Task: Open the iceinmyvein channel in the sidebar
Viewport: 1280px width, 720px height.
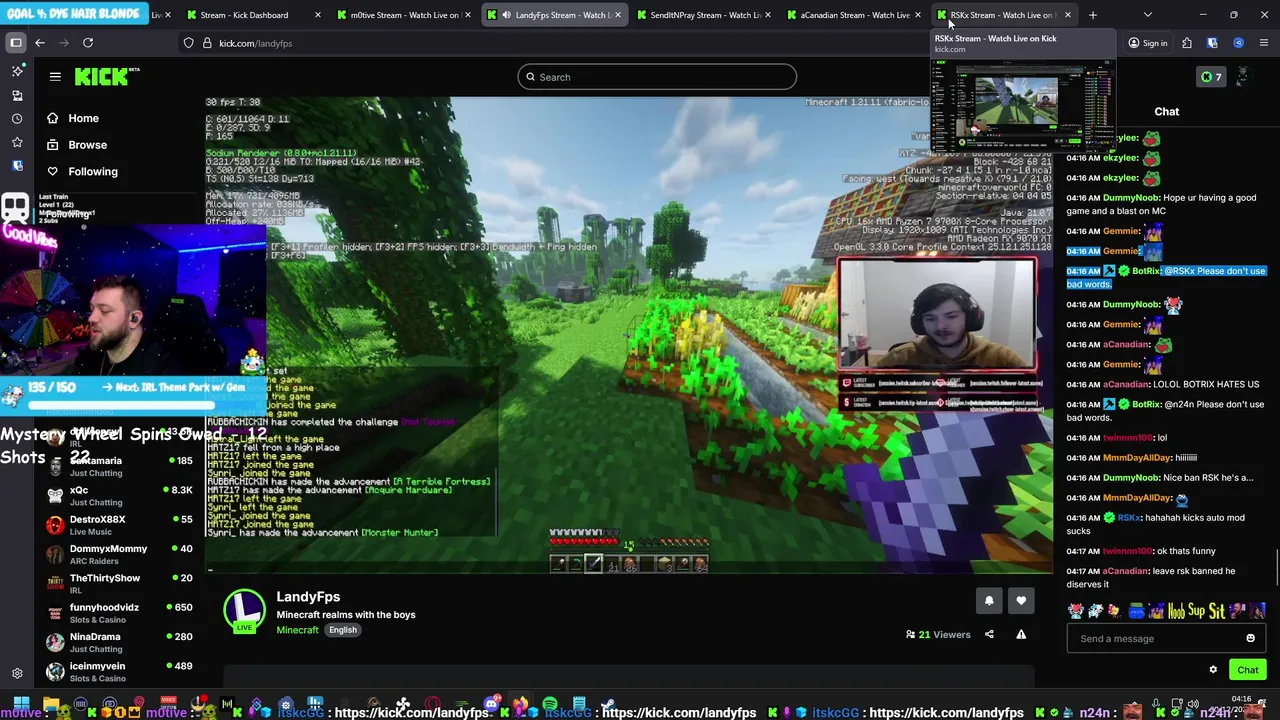Action: pos(120,671)
